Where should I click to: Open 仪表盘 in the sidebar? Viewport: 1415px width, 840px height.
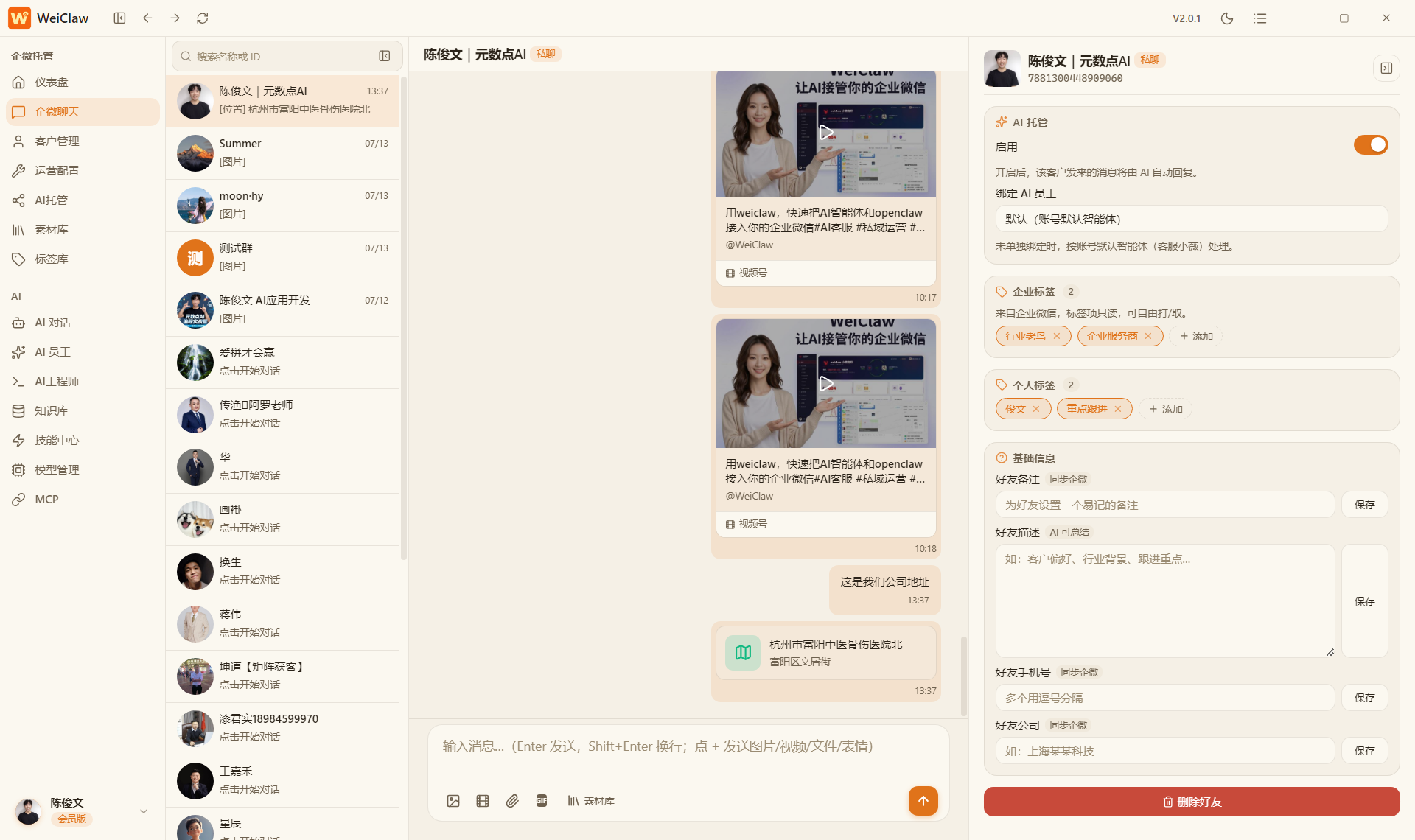(x=83, y=83)
